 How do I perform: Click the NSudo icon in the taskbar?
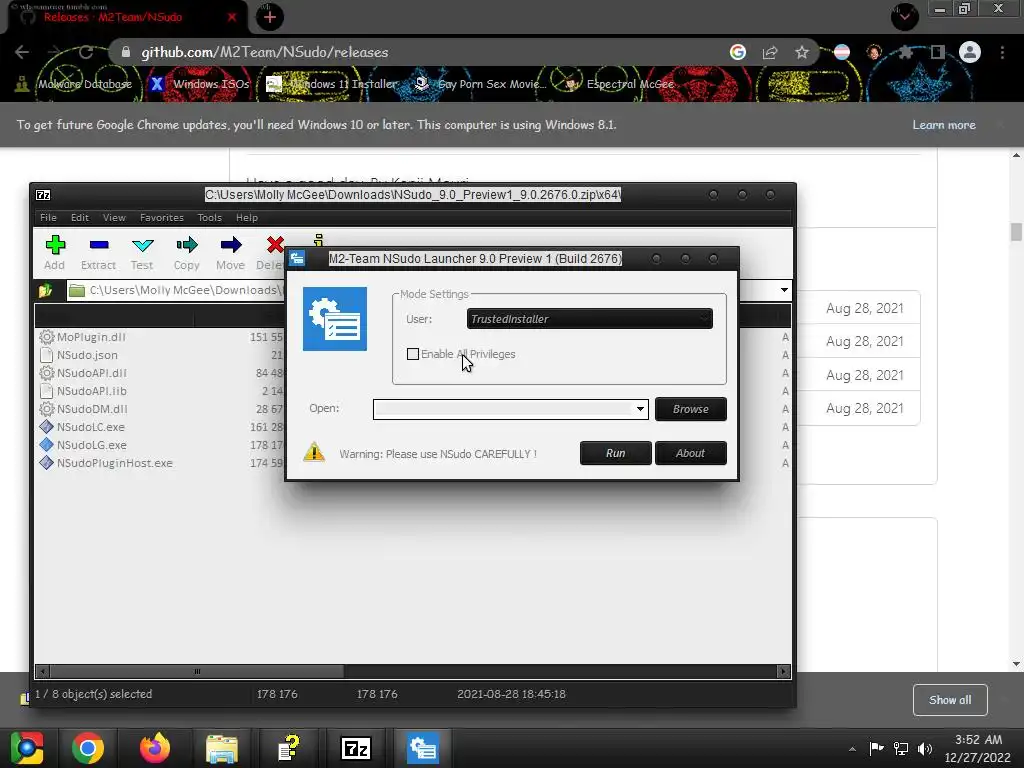pos(423,748)
